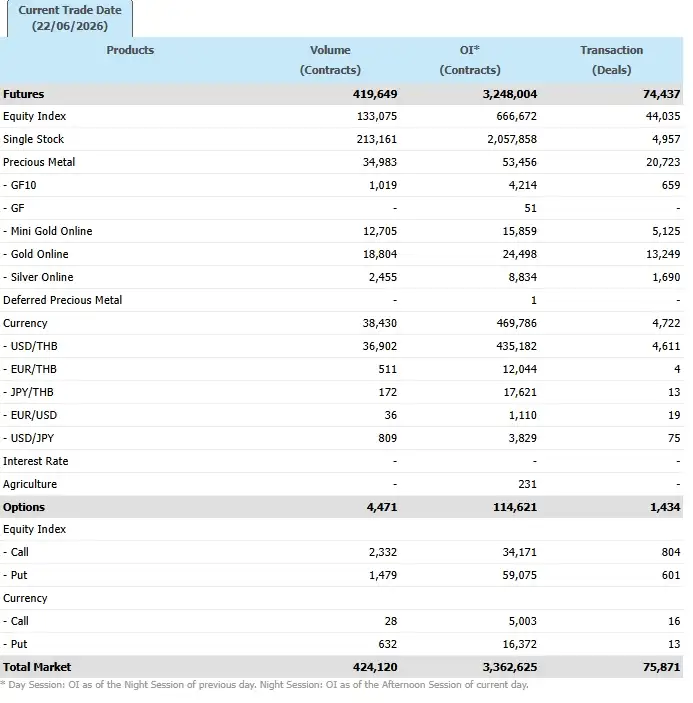Select the '- GF' row label
Screen dimensions: 693x703
[x=14, y=208]
